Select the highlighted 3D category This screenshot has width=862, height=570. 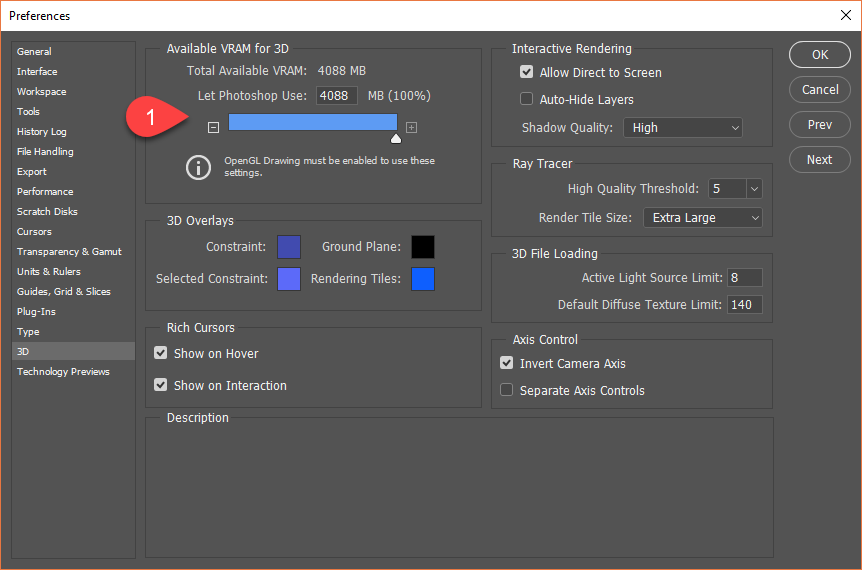pos(73,351)
